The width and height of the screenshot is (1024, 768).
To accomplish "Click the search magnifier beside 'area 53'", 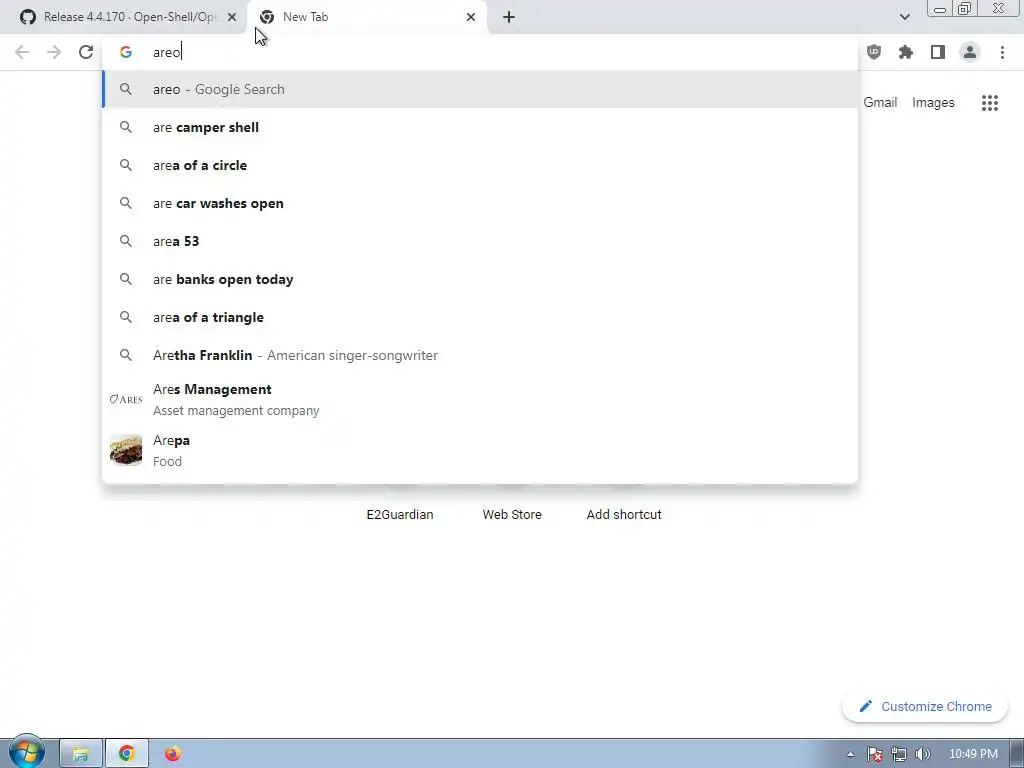I will tap(126, 241).
